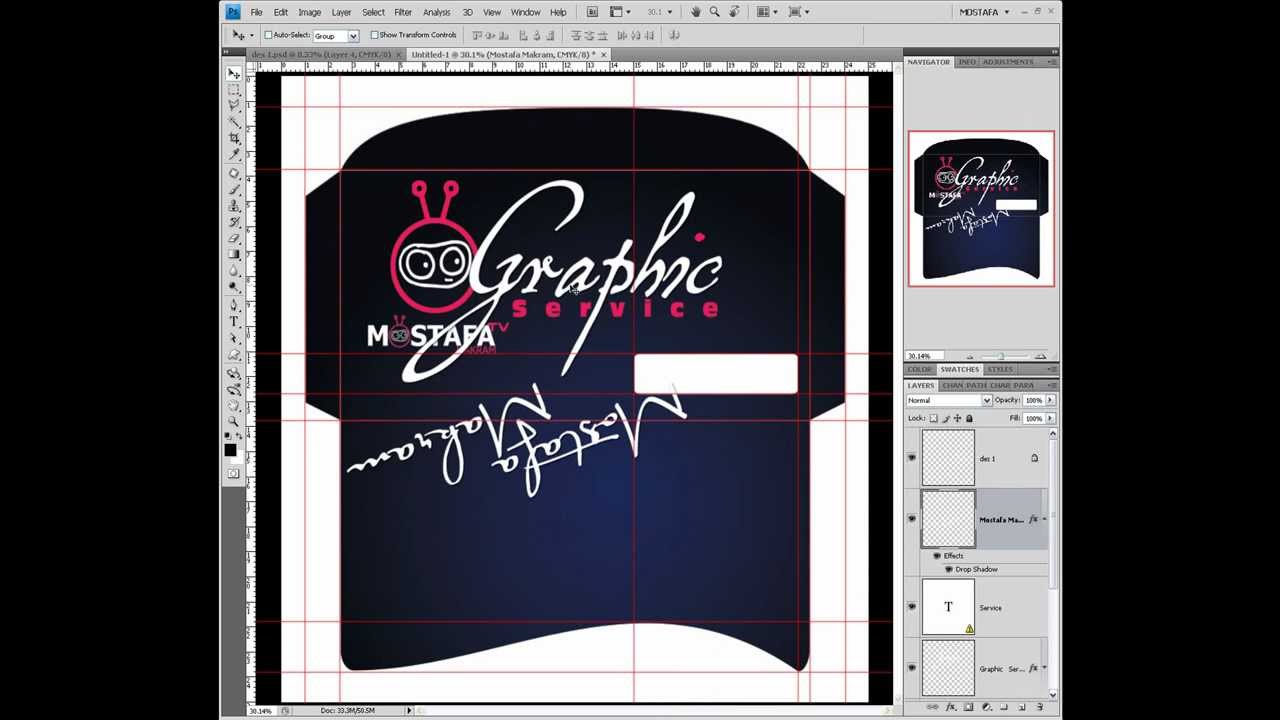The image size is (1280, 720).
Task: Launch Bridge from the application bar
Action: point(593,12)
